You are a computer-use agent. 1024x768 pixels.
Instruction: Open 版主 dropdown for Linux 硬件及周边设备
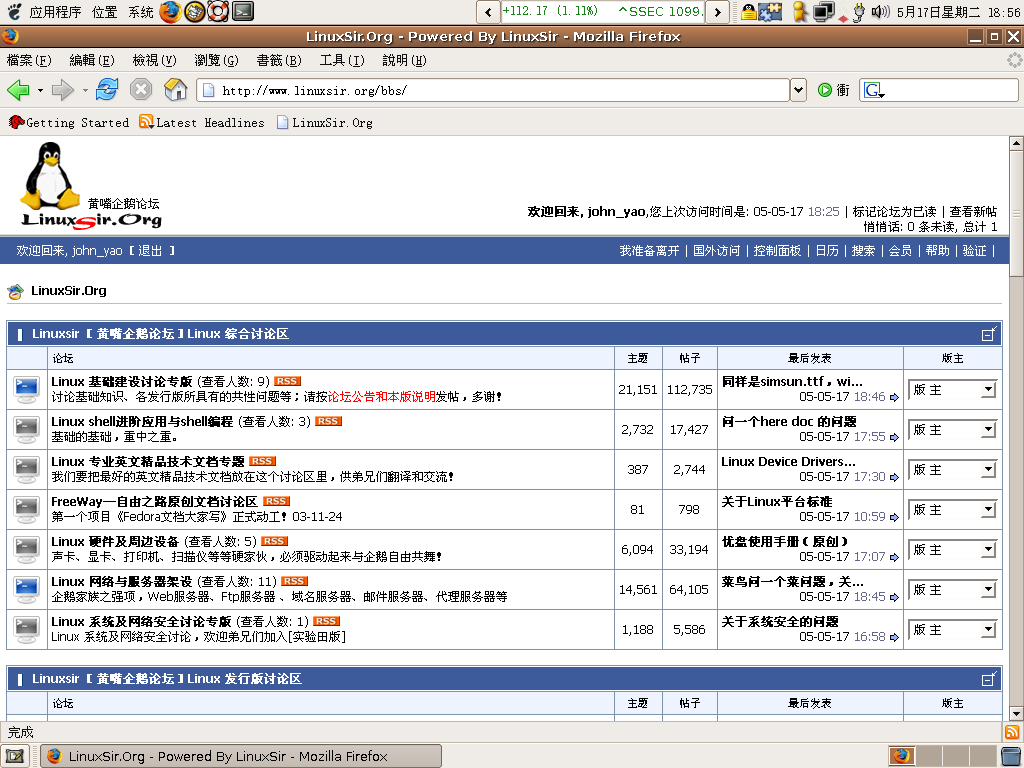[952, 550]
